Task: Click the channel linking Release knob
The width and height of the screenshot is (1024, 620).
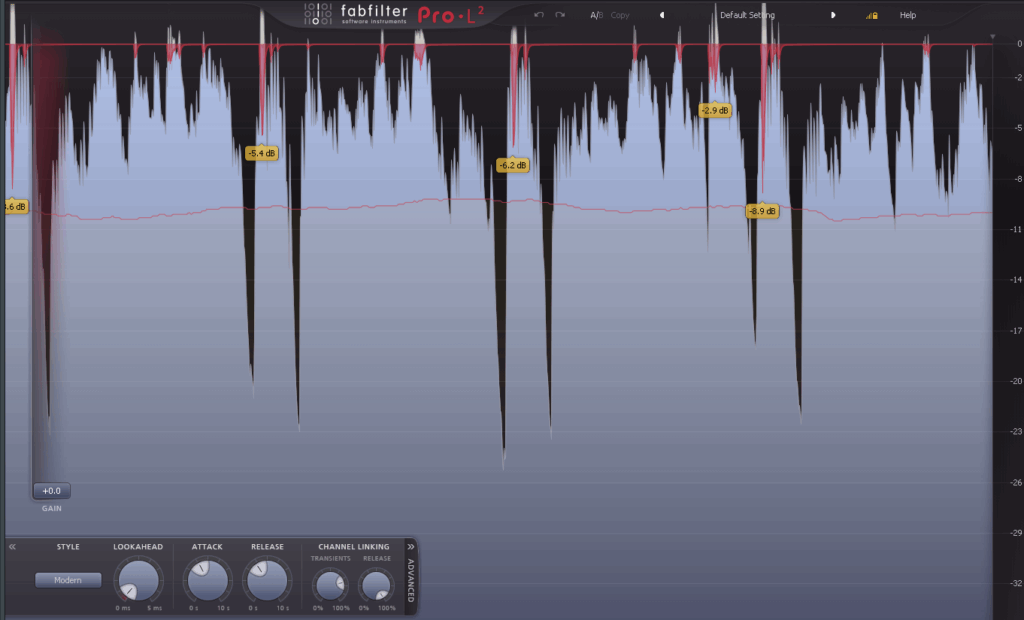Action: (x=377, y=585)
